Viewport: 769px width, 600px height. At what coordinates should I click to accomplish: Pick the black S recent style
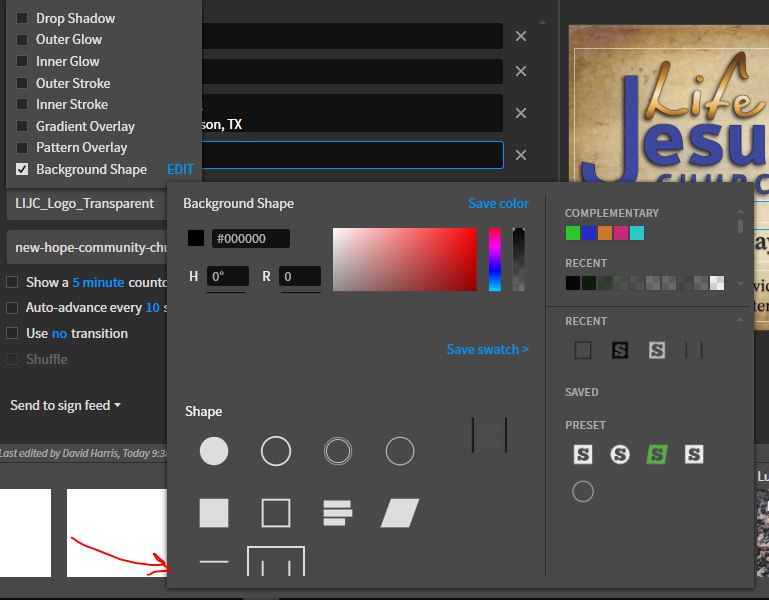tap(620, 350)
